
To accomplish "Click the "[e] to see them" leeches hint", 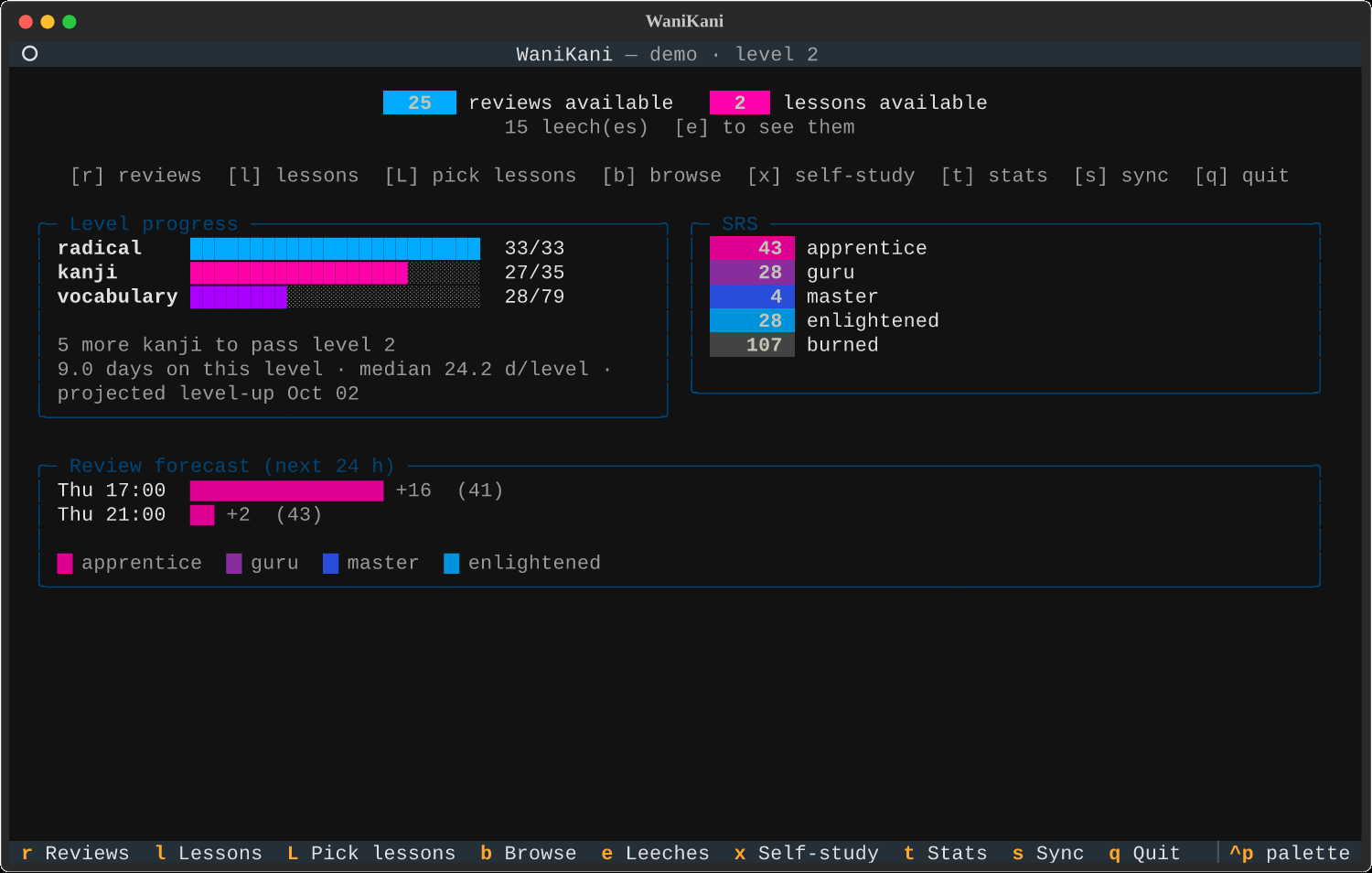I will [x=765, y=127].
